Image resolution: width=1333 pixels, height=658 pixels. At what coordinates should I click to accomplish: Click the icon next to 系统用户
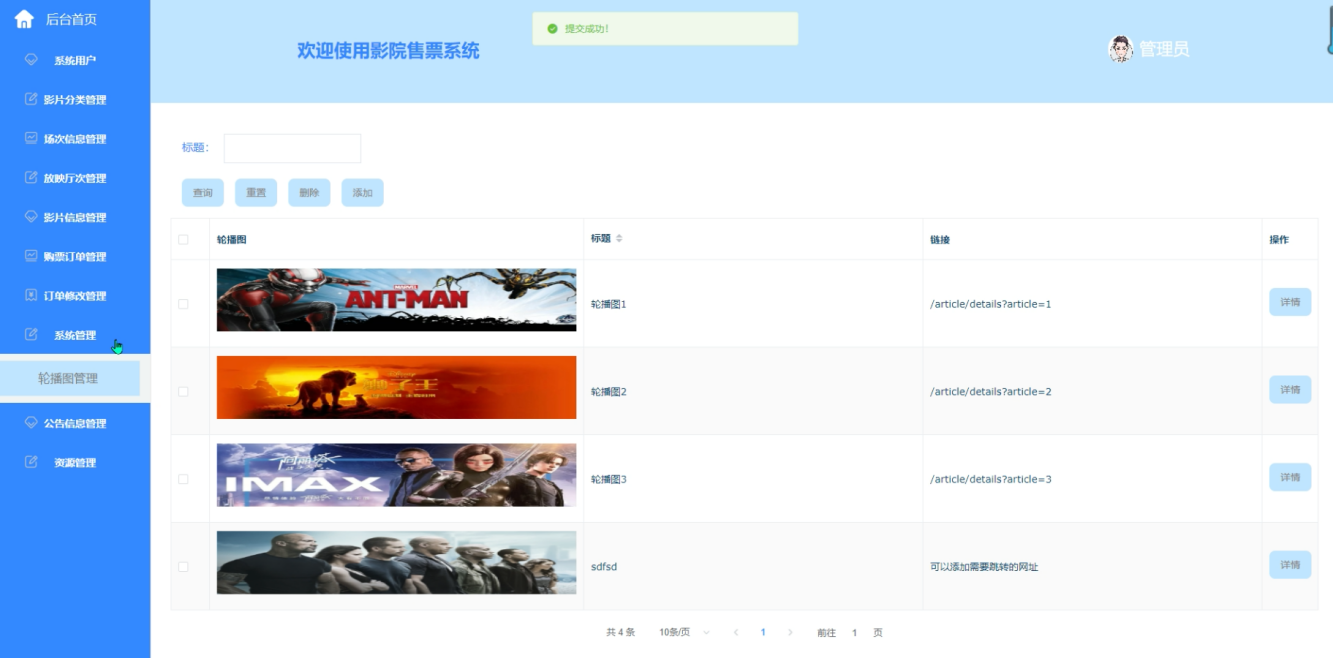pos(31,60)
